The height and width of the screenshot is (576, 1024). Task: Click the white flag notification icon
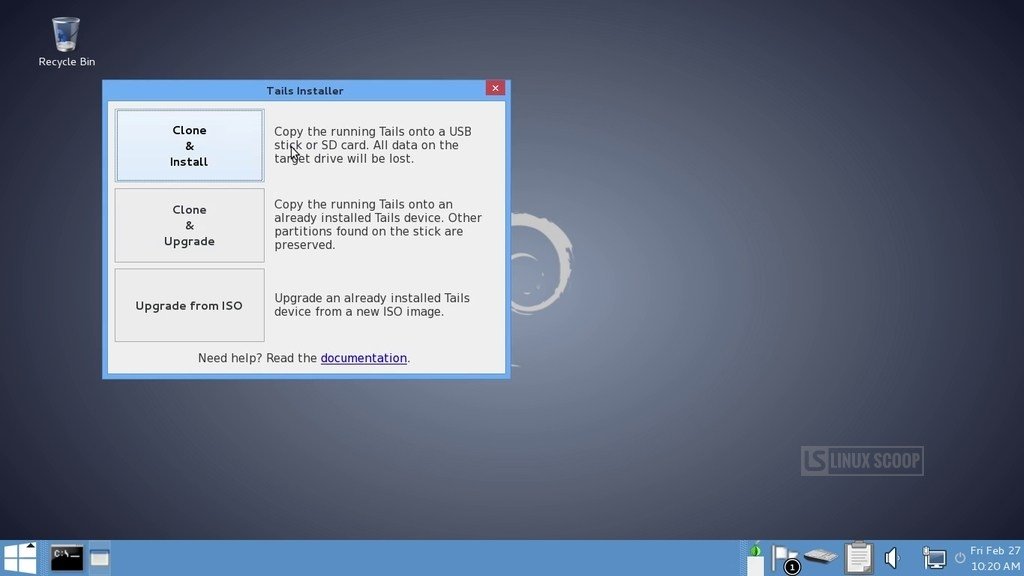coord(784,559)
